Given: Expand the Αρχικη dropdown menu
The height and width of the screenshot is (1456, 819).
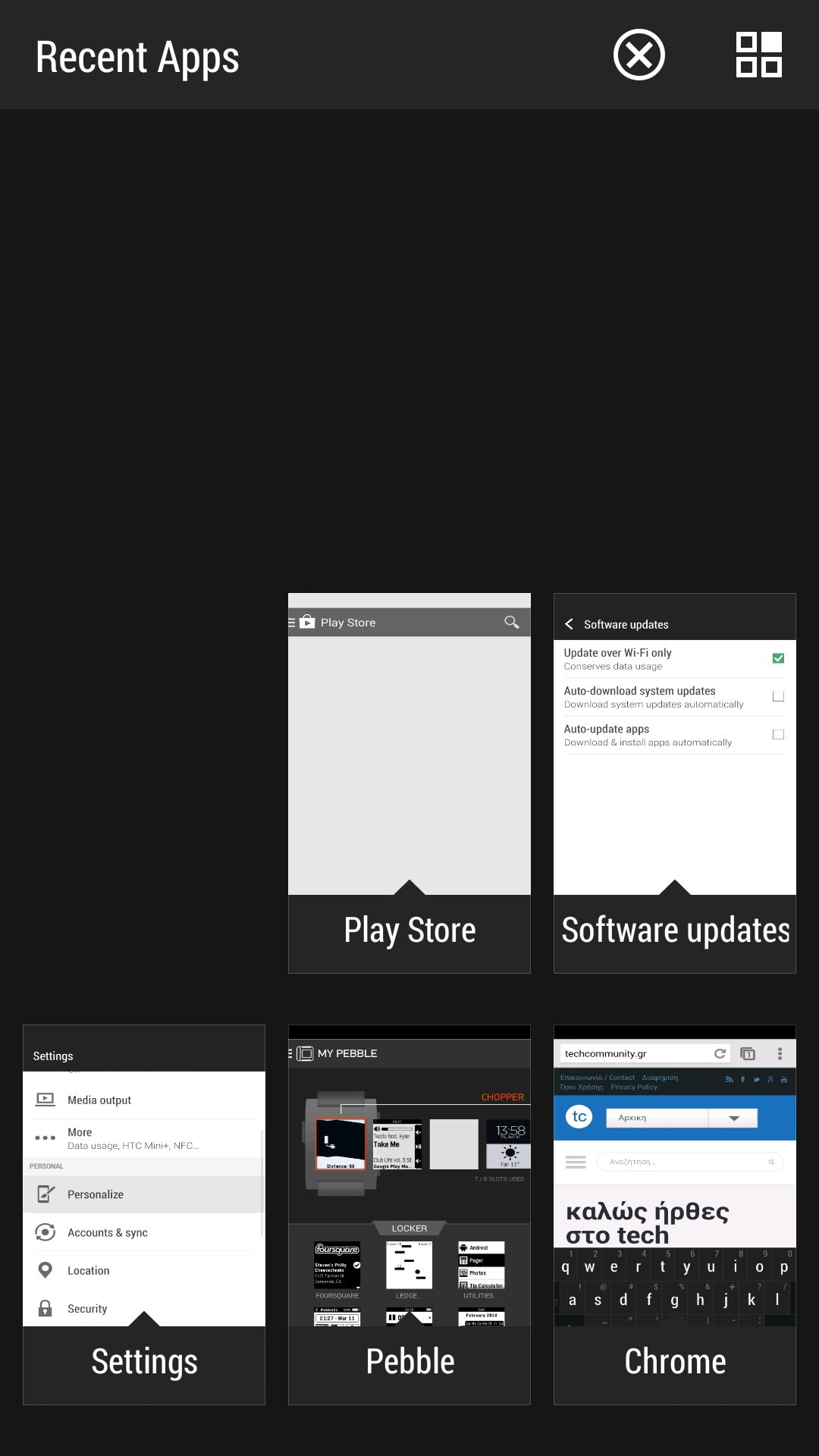Looking at the screenshot, I should pos(733,1118).
